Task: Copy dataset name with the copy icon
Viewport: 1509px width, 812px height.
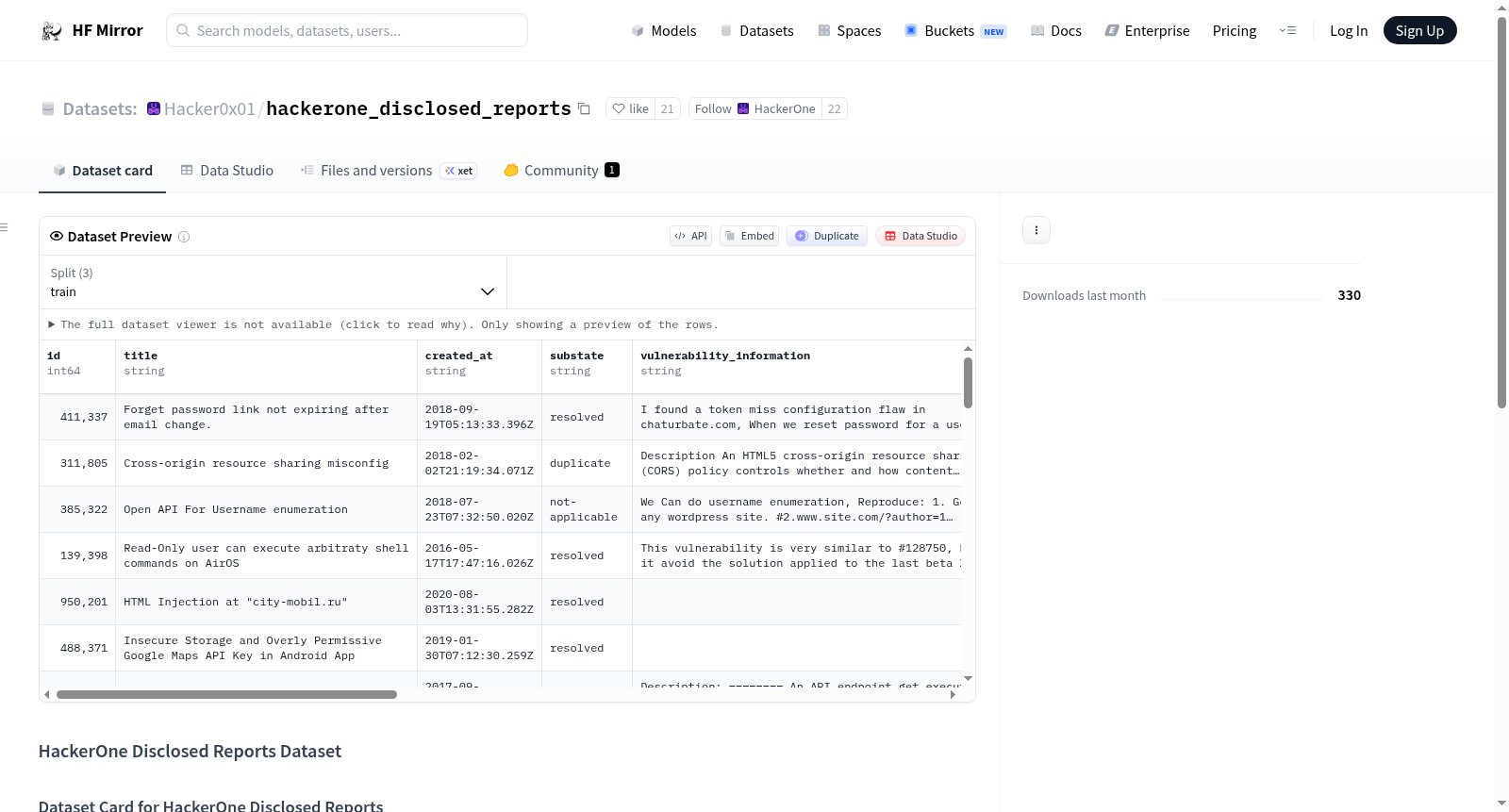Action: click(584, 108)
